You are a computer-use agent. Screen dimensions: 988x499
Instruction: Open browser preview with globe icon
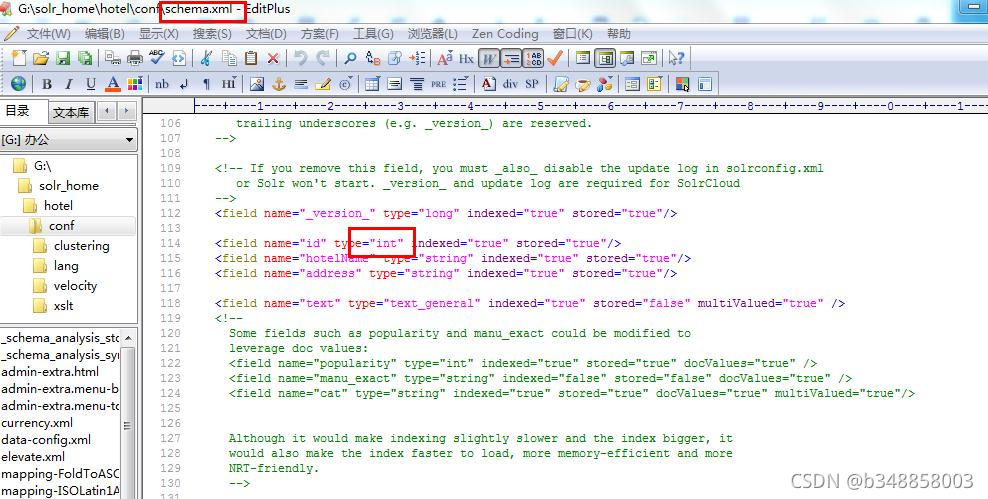(19, 83)
